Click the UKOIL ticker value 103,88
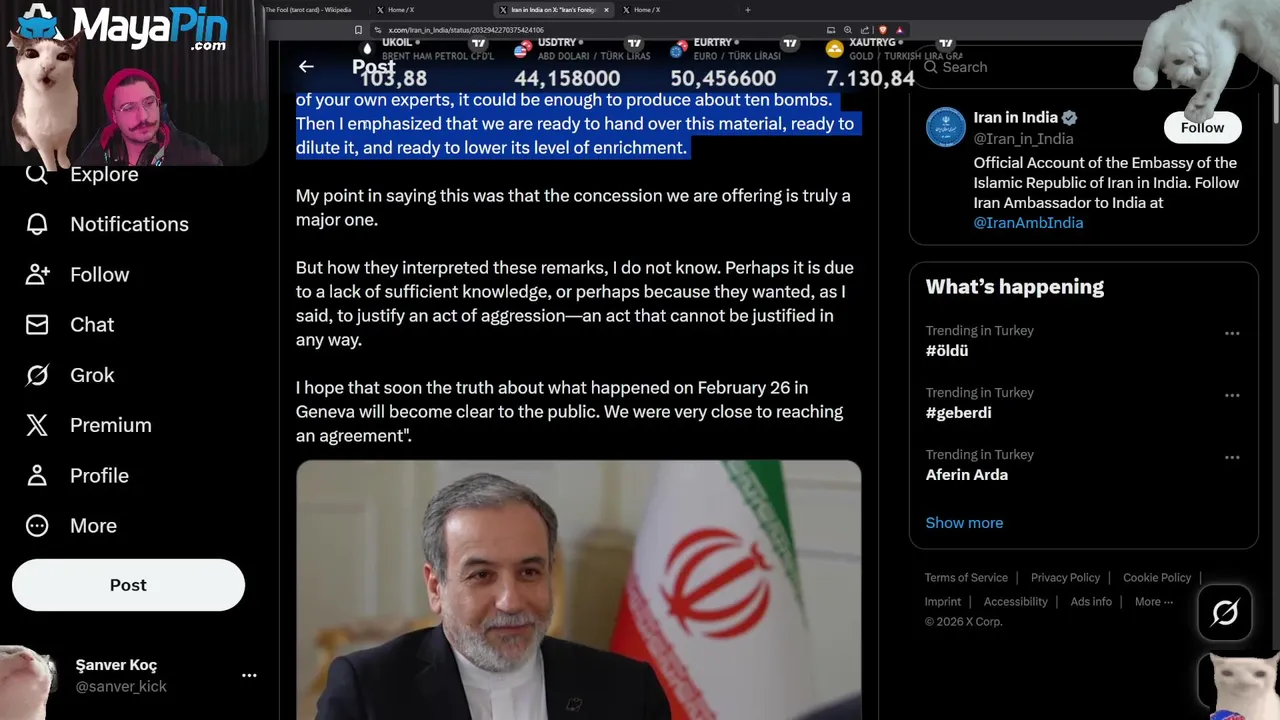This screenshot has height=720, width=1280. [393, 78]
